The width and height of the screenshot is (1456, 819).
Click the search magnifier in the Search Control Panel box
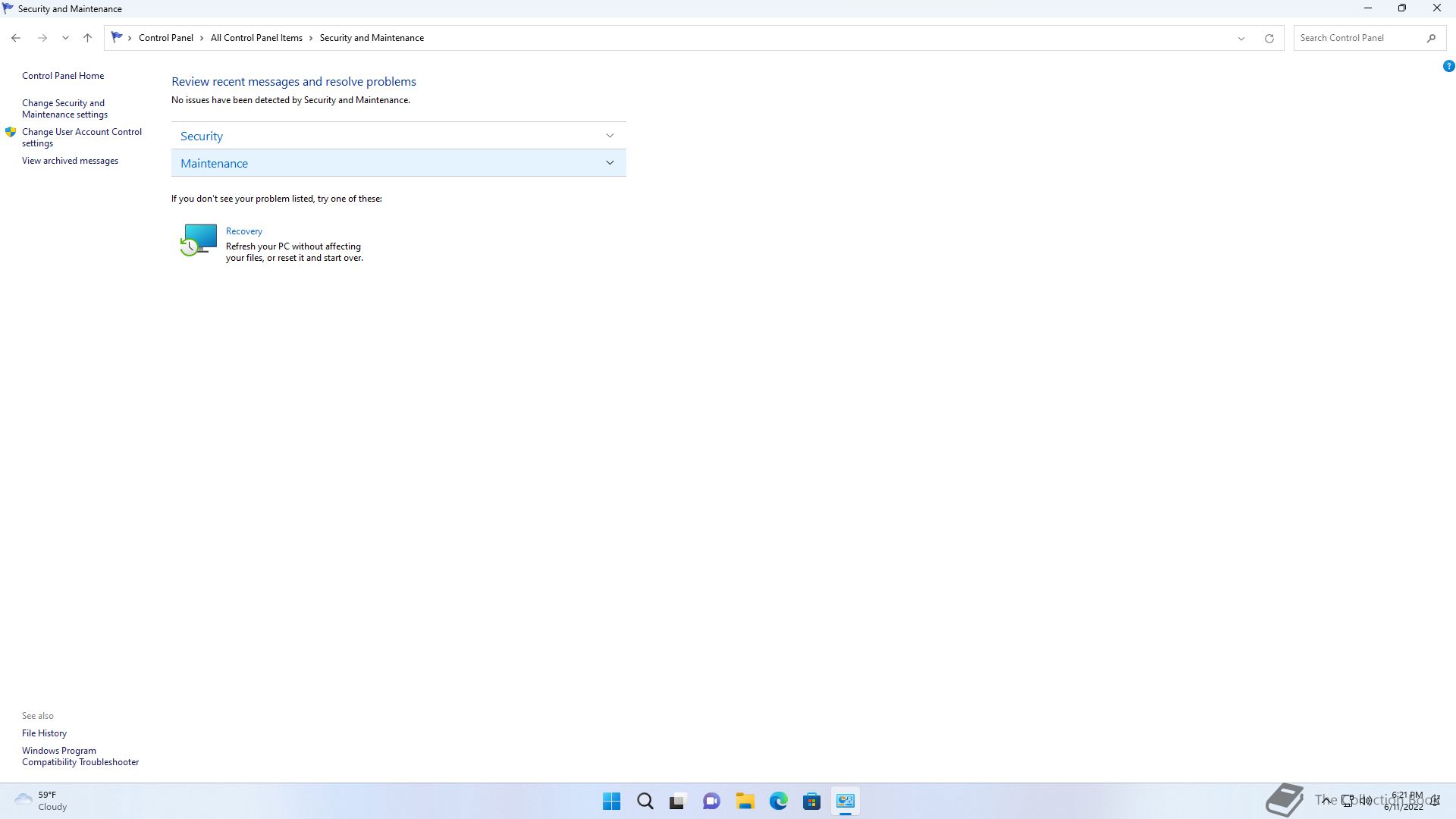1431,38
